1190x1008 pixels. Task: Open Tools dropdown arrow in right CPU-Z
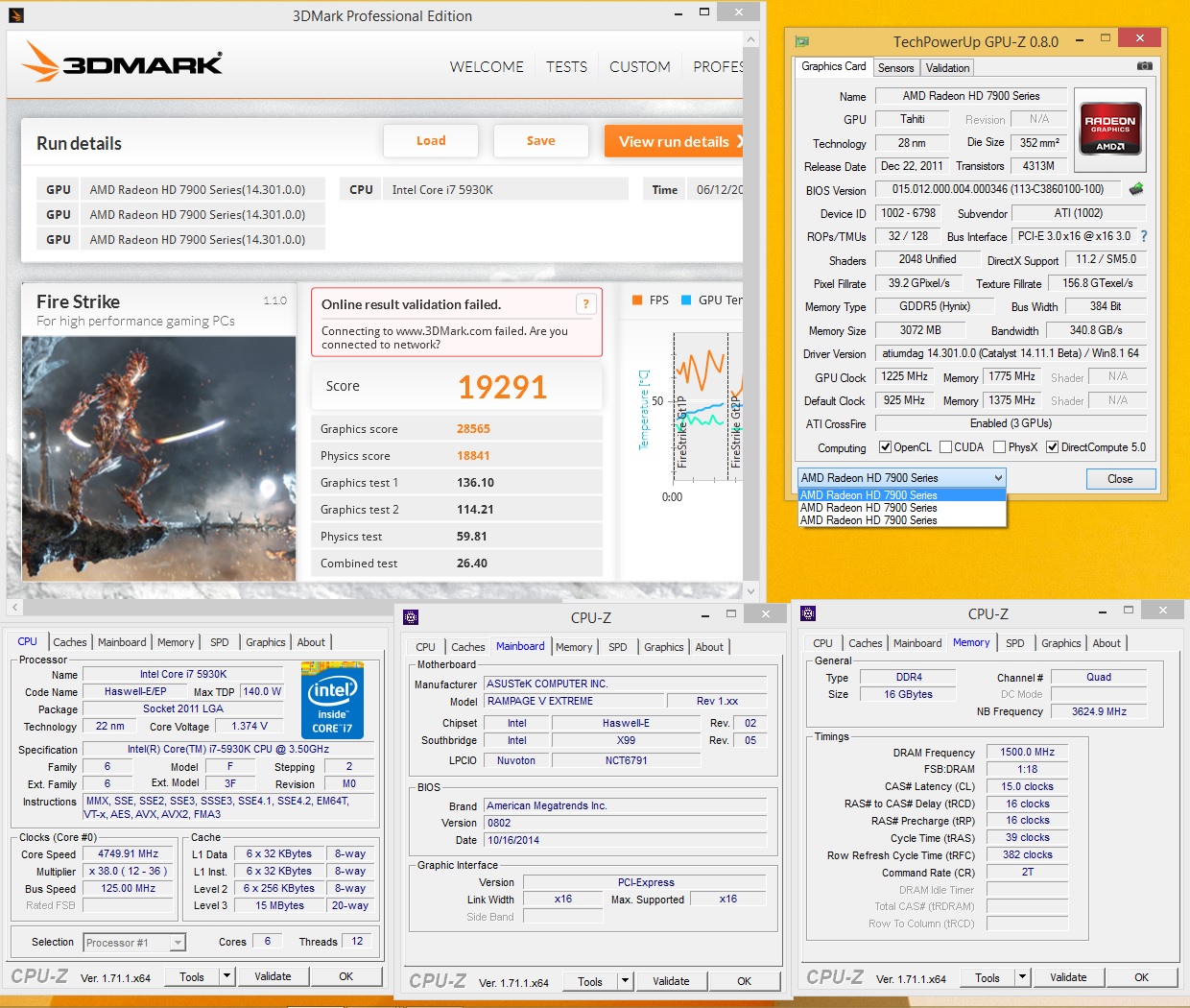point(1023,977)
